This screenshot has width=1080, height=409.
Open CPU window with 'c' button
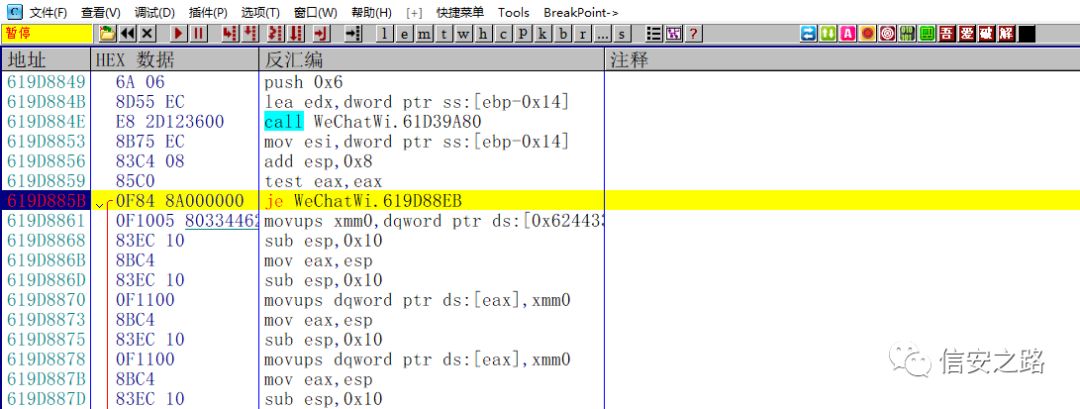503,33
